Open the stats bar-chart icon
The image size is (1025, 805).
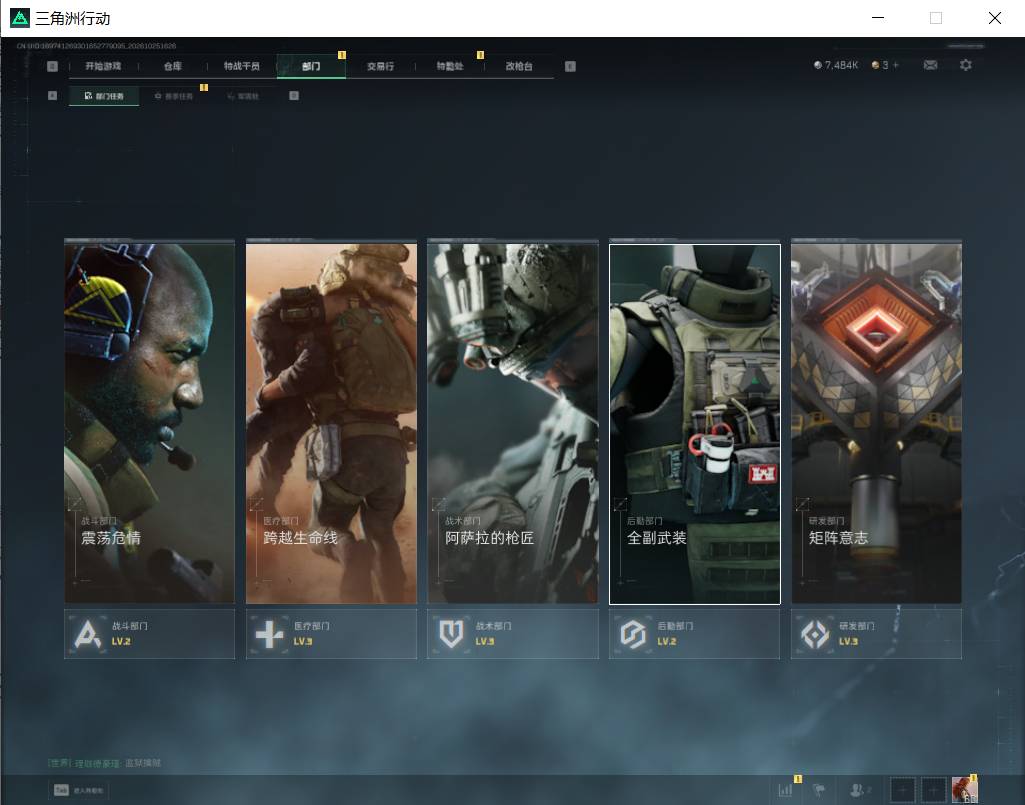(x=786, y=790)
